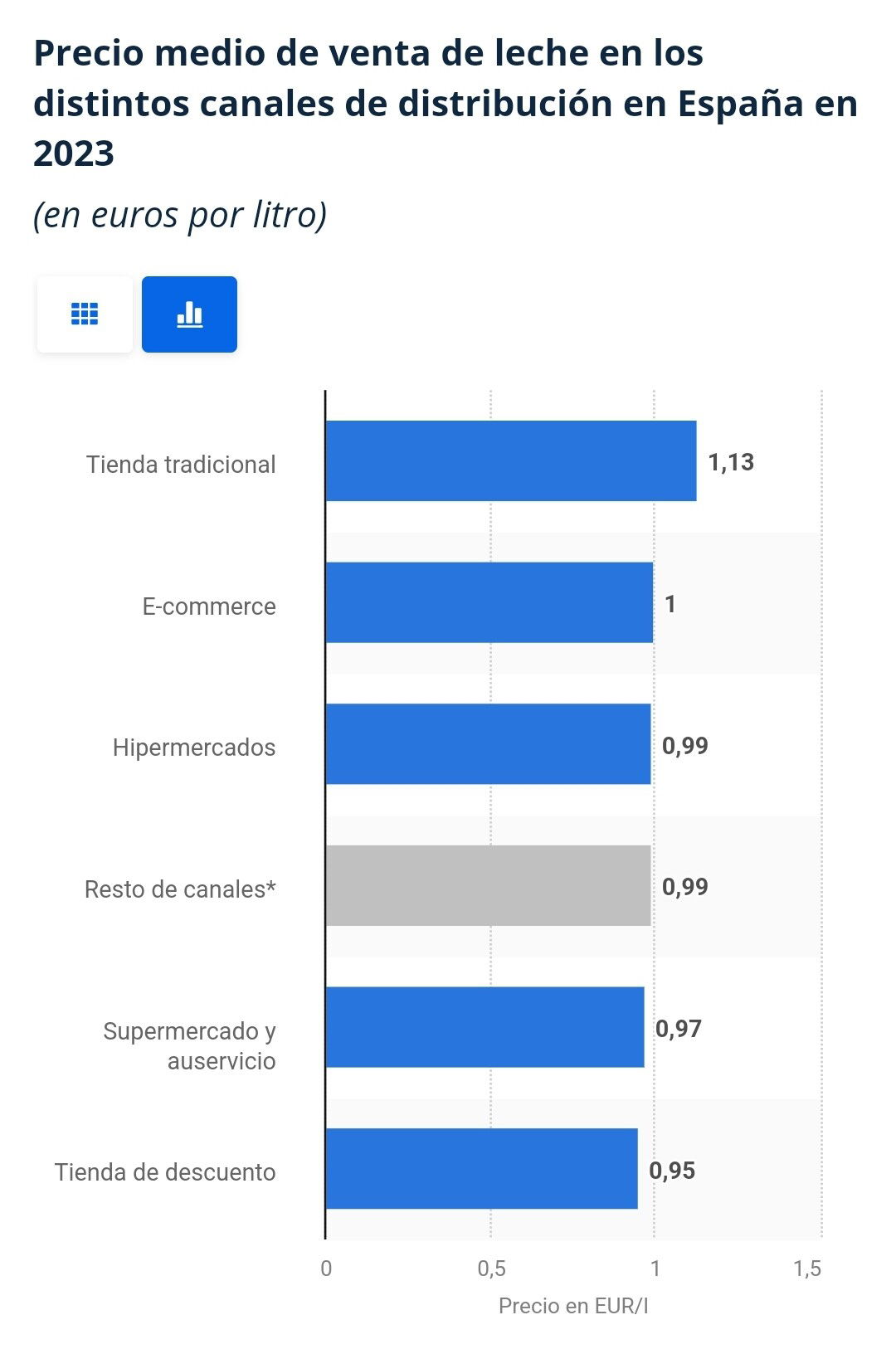Click the Tienda tradicional bar
Image resolution: width=896 pixels, height=1349 pixels.
511,460
